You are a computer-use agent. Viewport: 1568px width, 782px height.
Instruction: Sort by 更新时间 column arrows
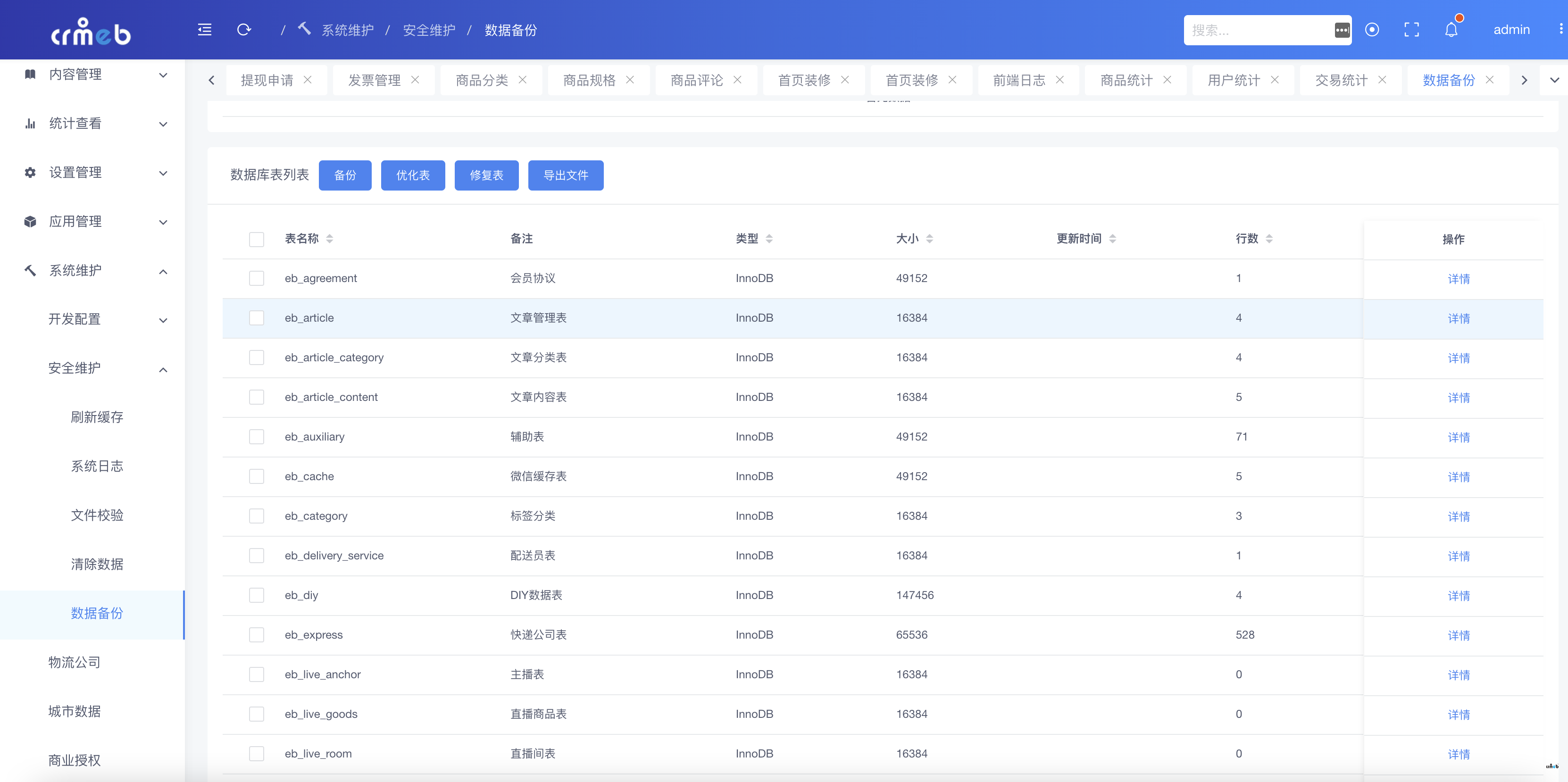pos(1112,239)
